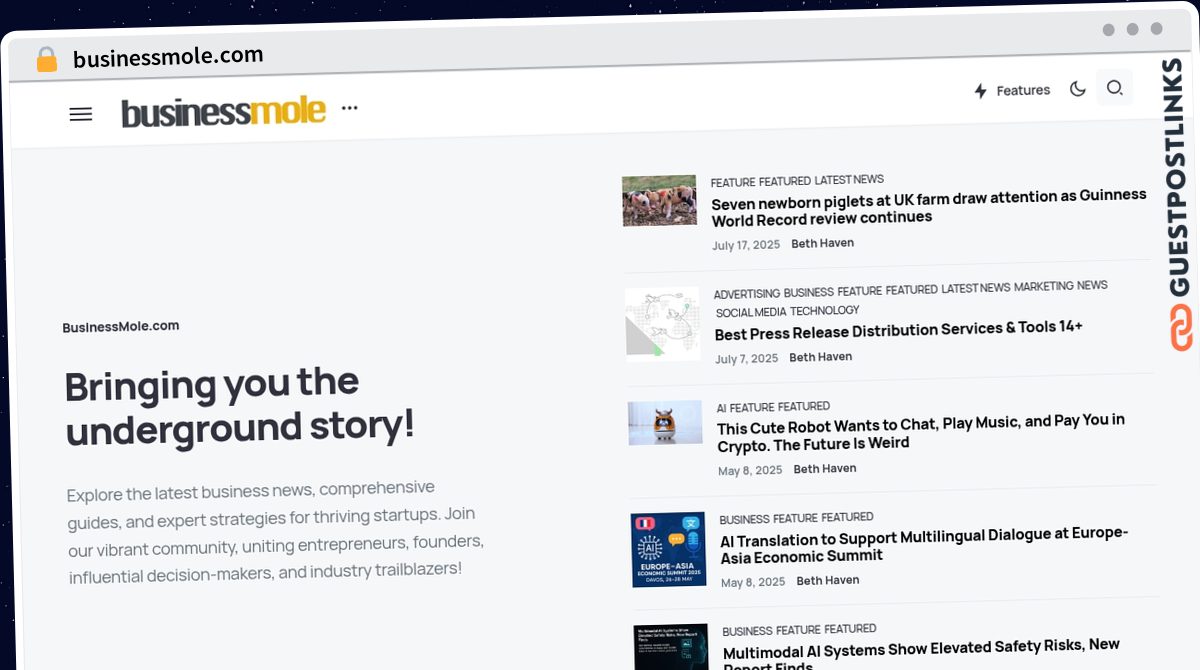Select LATEST NEWS tag on piglets article
The width and height of the screenshot is (1200, 670).
(849, 180)
